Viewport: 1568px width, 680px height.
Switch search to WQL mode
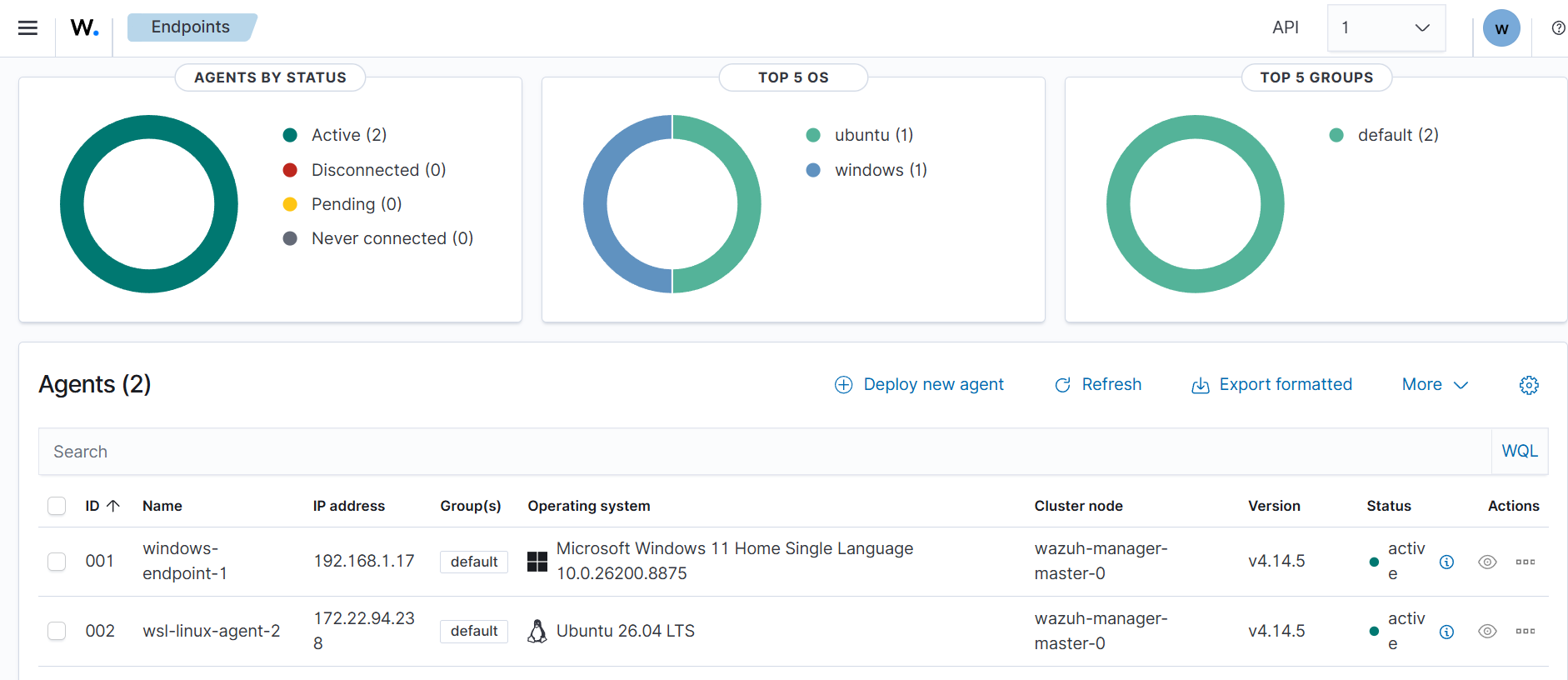pos(1520,452)
